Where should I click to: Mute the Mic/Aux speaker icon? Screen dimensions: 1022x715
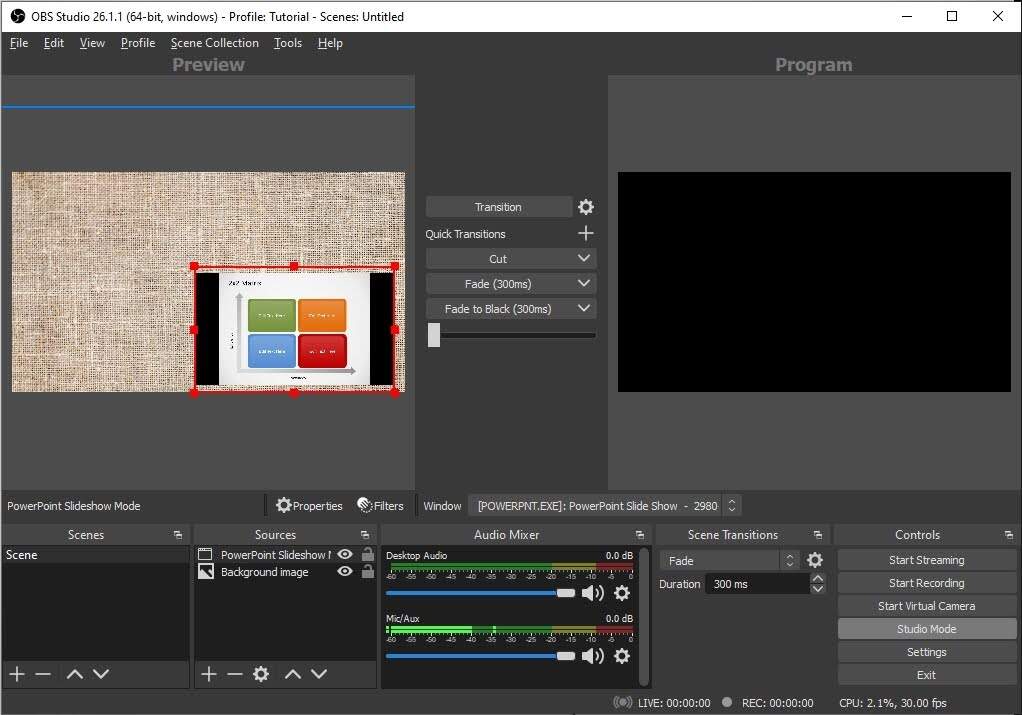coord(592,656)
